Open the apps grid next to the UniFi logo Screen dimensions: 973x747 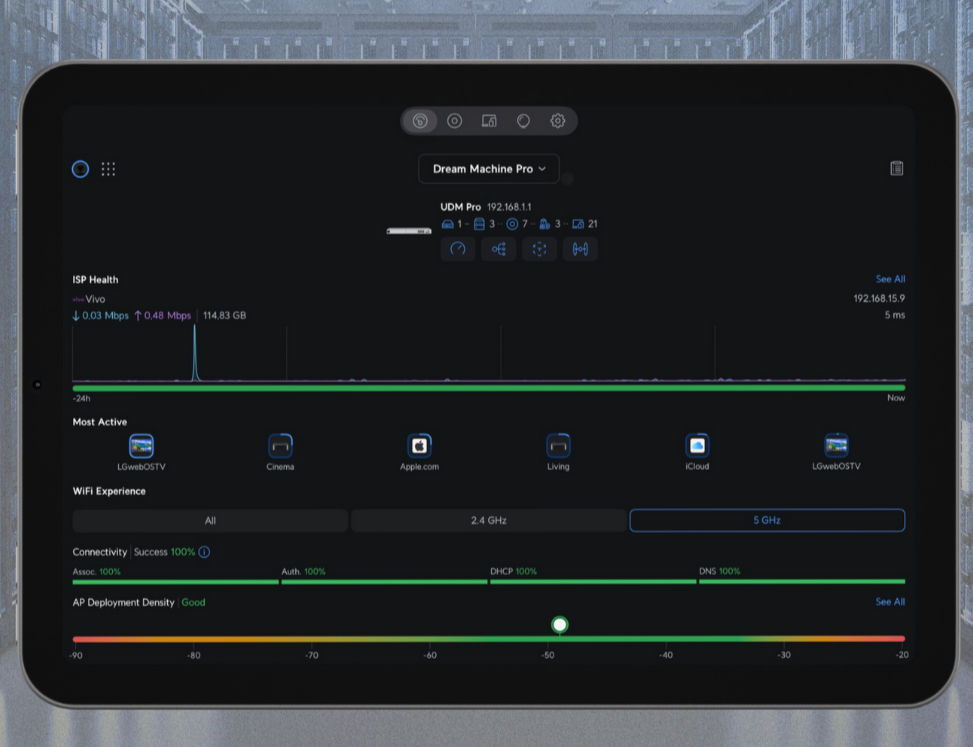tap(108, 169)
